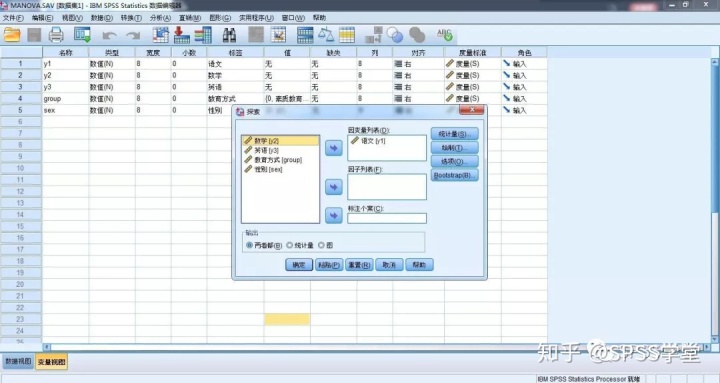Click the recall recent dialogs icon
Screen dimensions: 720x383
83,35
